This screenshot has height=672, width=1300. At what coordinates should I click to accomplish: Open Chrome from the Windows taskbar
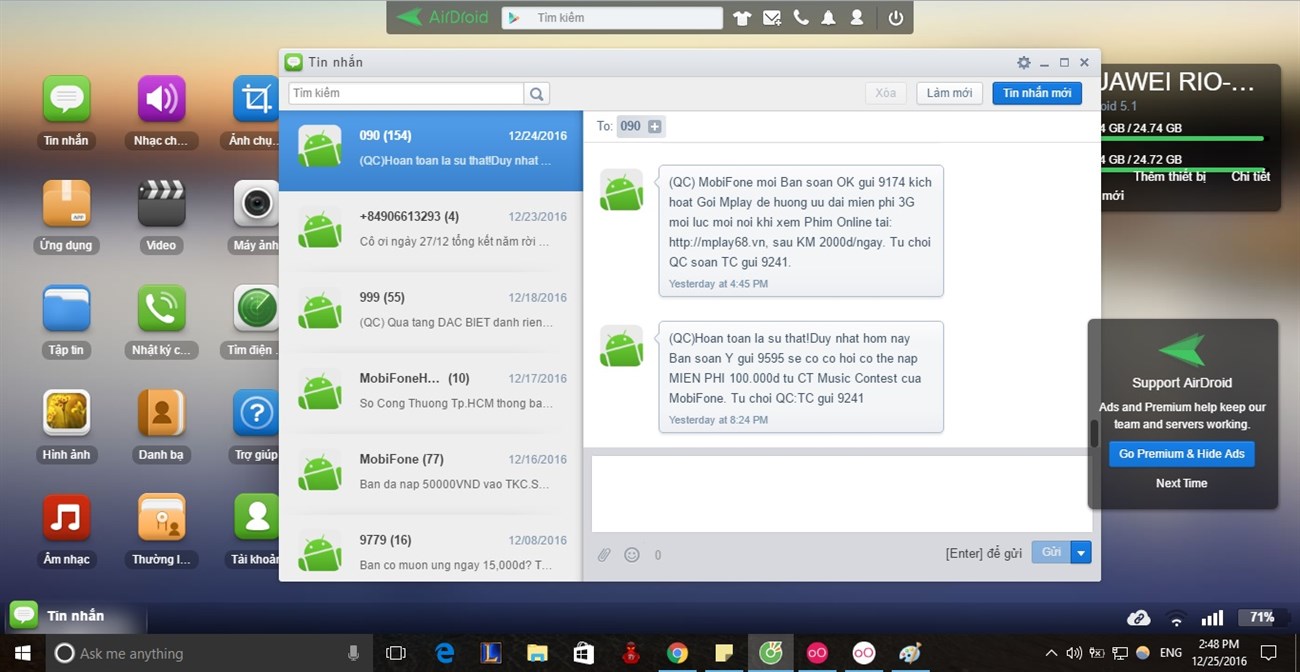tap(677, 653)
